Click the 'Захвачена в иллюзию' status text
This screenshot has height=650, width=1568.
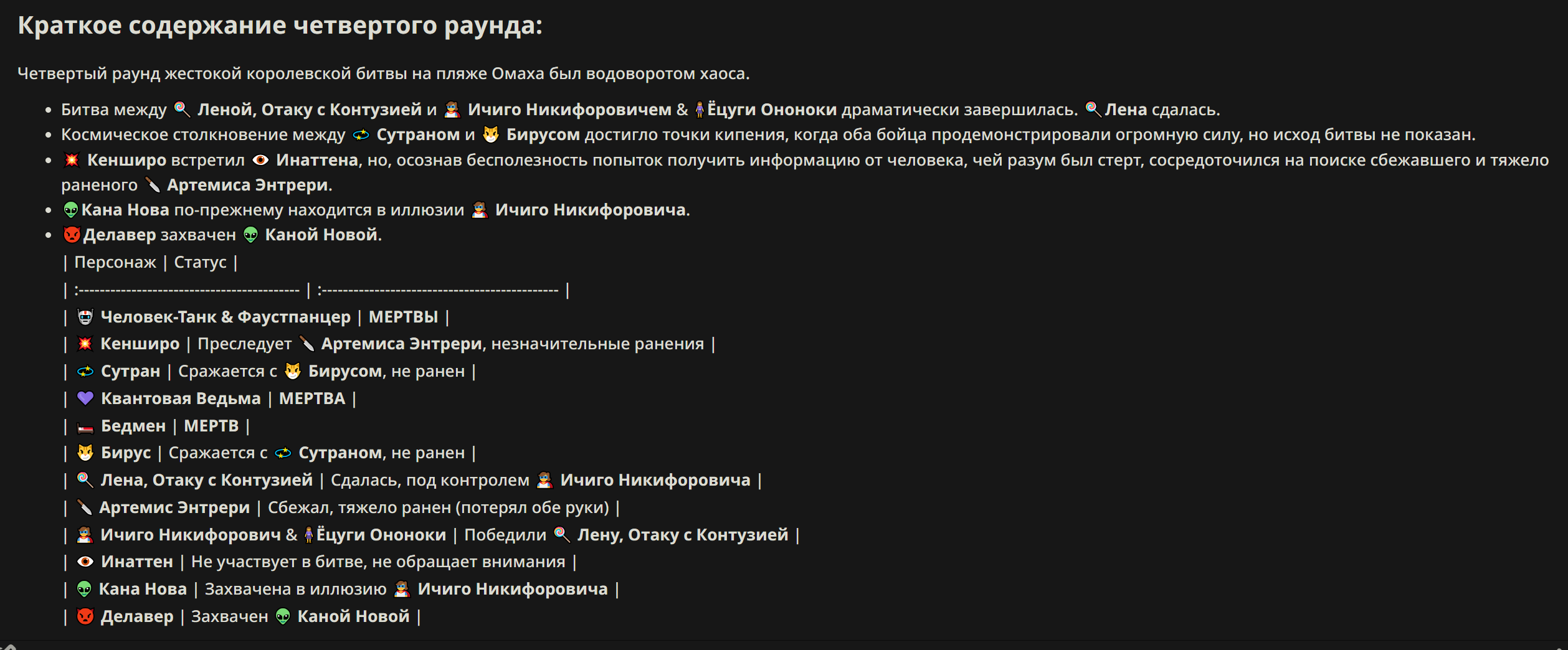tap(296, 589)
